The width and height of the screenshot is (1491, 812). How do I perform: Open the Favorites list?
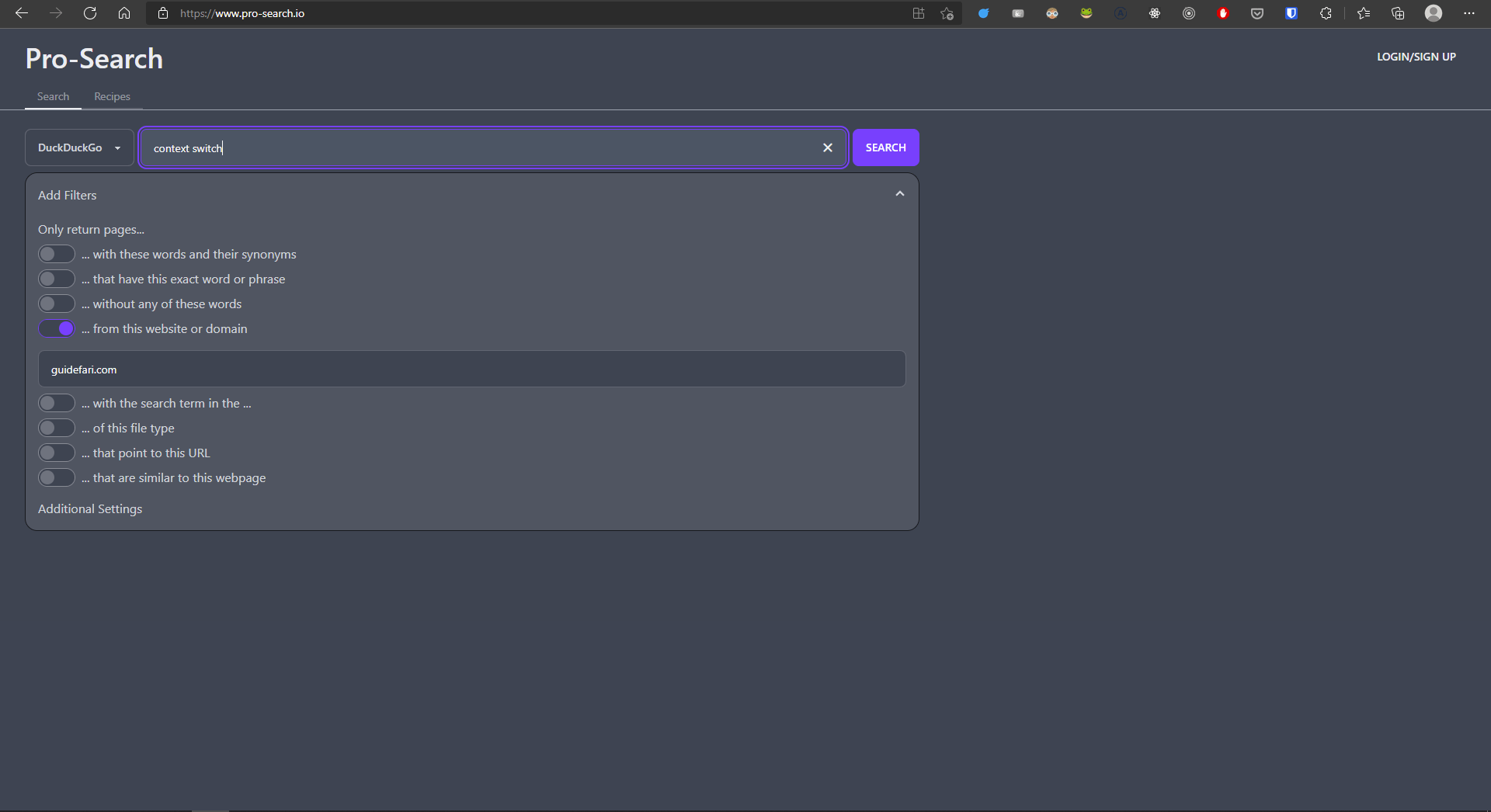click(1364, 13)
